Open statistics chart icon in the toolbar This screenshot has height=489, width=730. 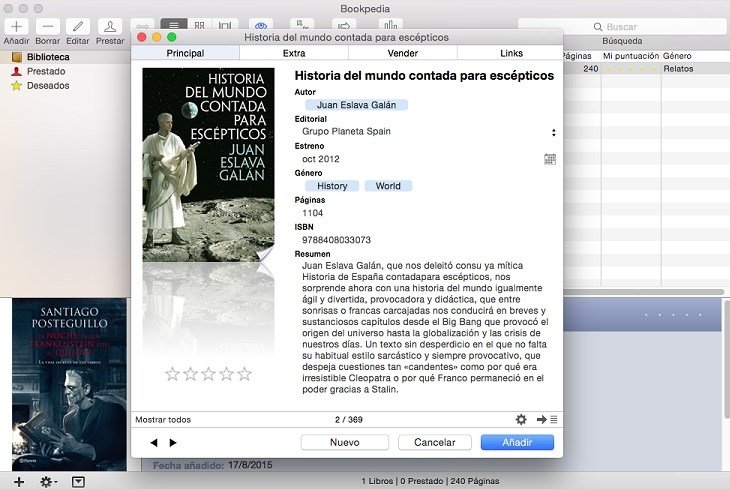pos(391,25)
